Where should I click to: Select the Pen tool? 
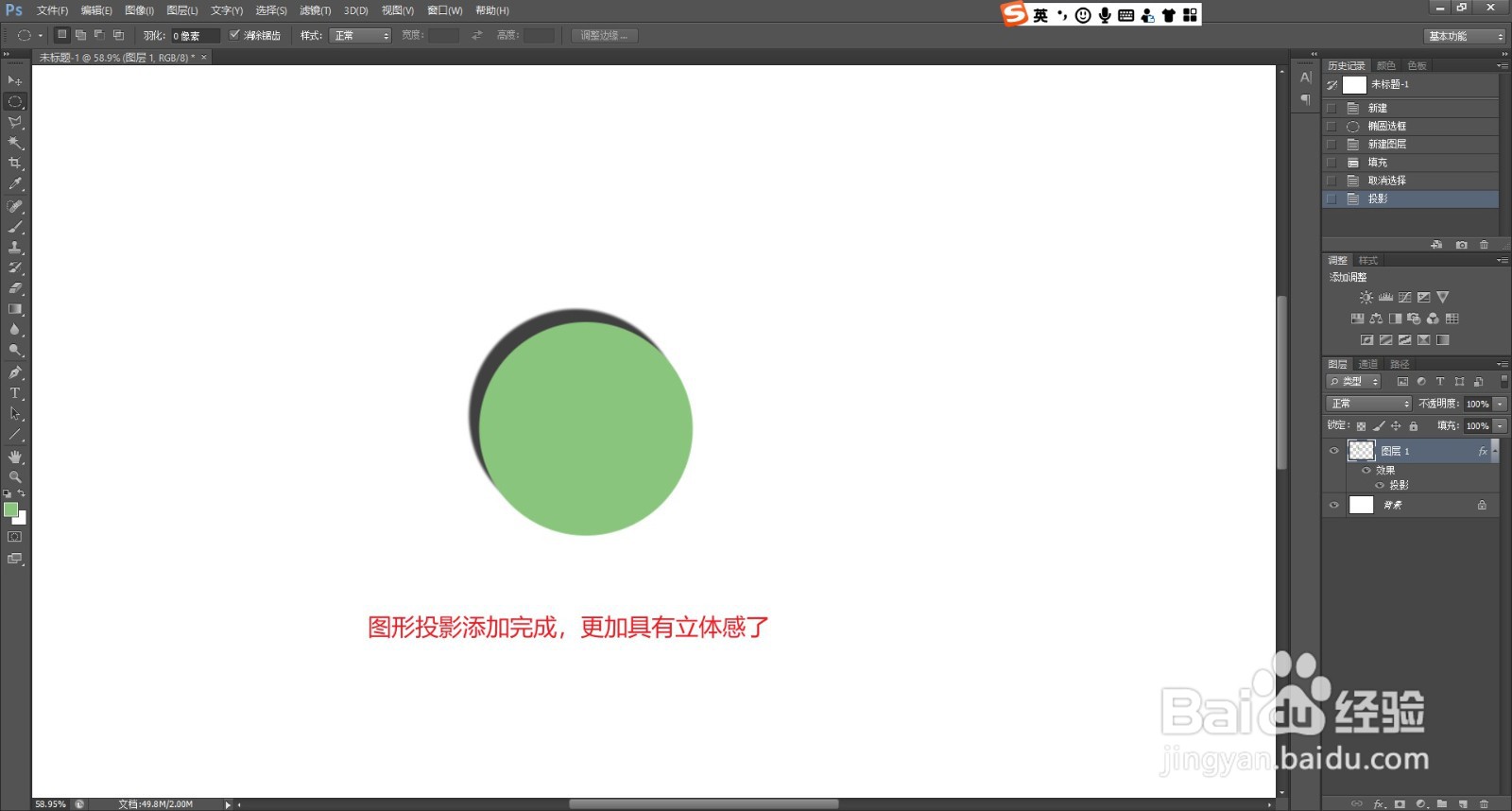pos(15,372)
